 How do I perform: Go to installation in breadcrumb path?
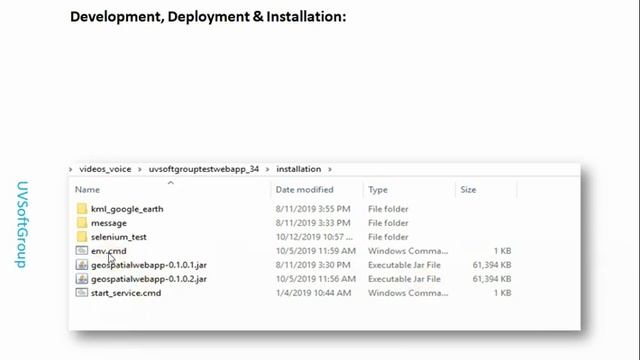coord(299,169)
